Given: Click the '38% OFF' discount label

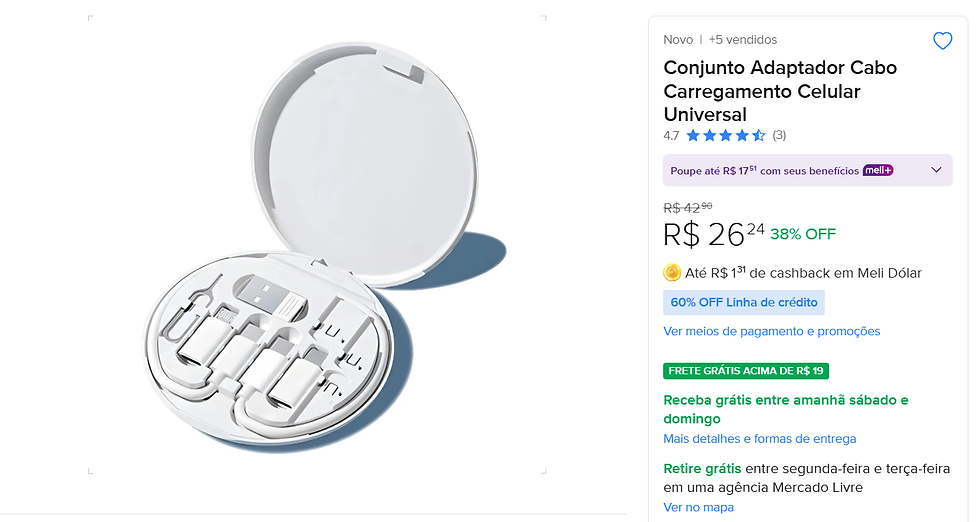Looking at the screenshot, I should tap(802, 234).
